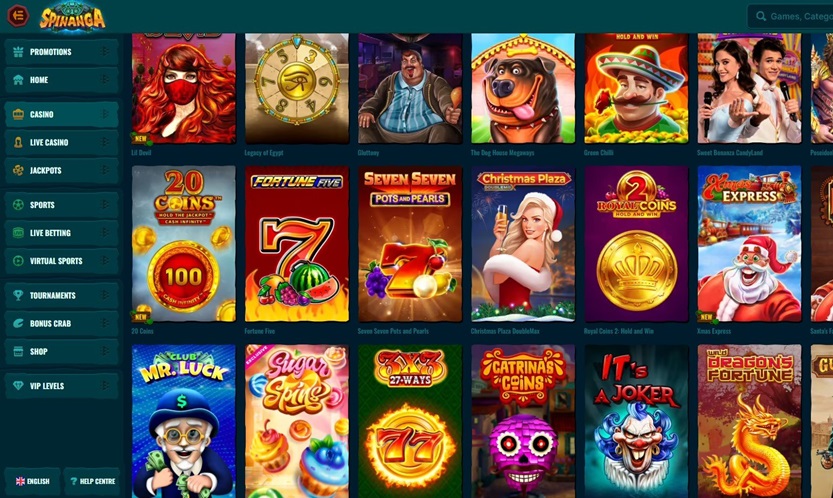Image resolution: width=833 pixels, height=498 pixels.
Task: Click the Tournaments trophy icon
Action: (18, 295)
